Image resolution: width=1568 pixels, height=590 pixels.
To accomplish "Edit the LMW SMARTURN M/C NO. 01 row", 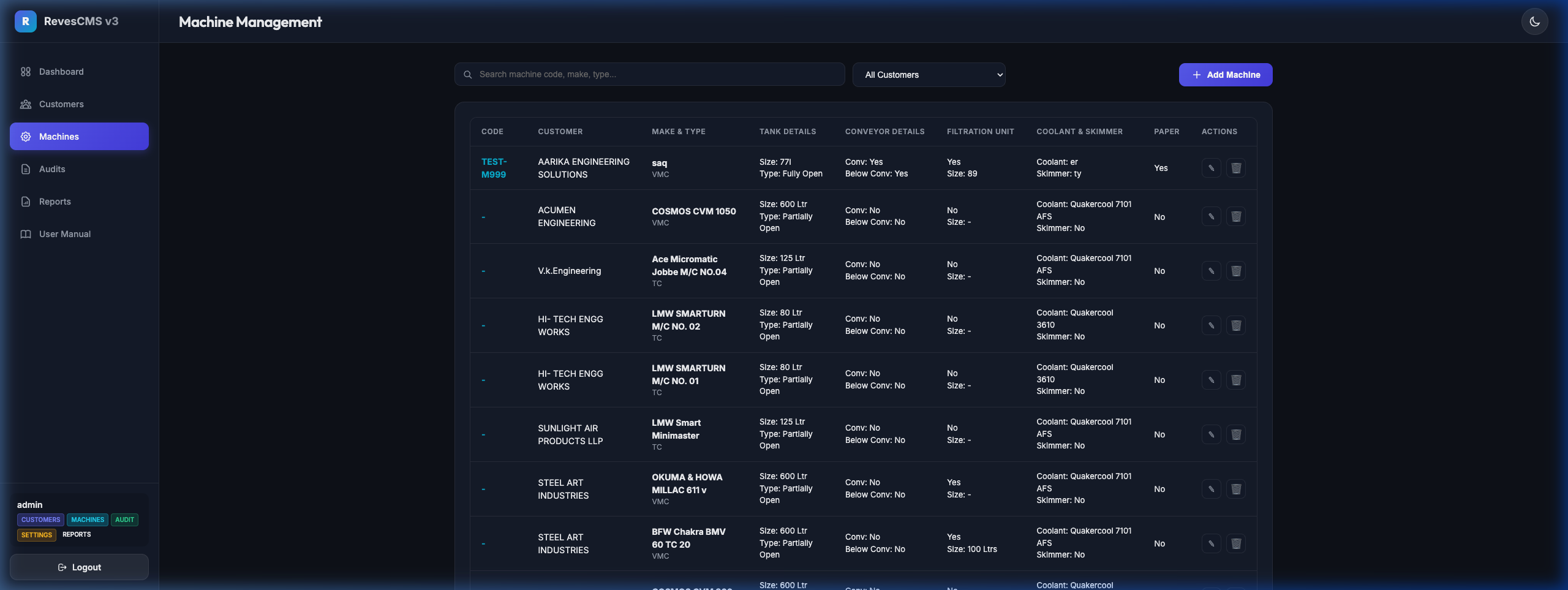I will click(1211, 380).
